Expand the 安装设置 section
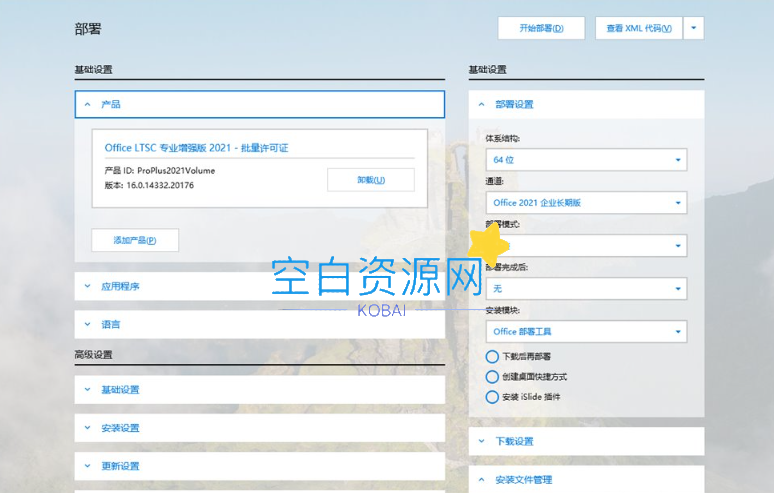This screenshot has height=493, width=774. click(x=260, y=428)
